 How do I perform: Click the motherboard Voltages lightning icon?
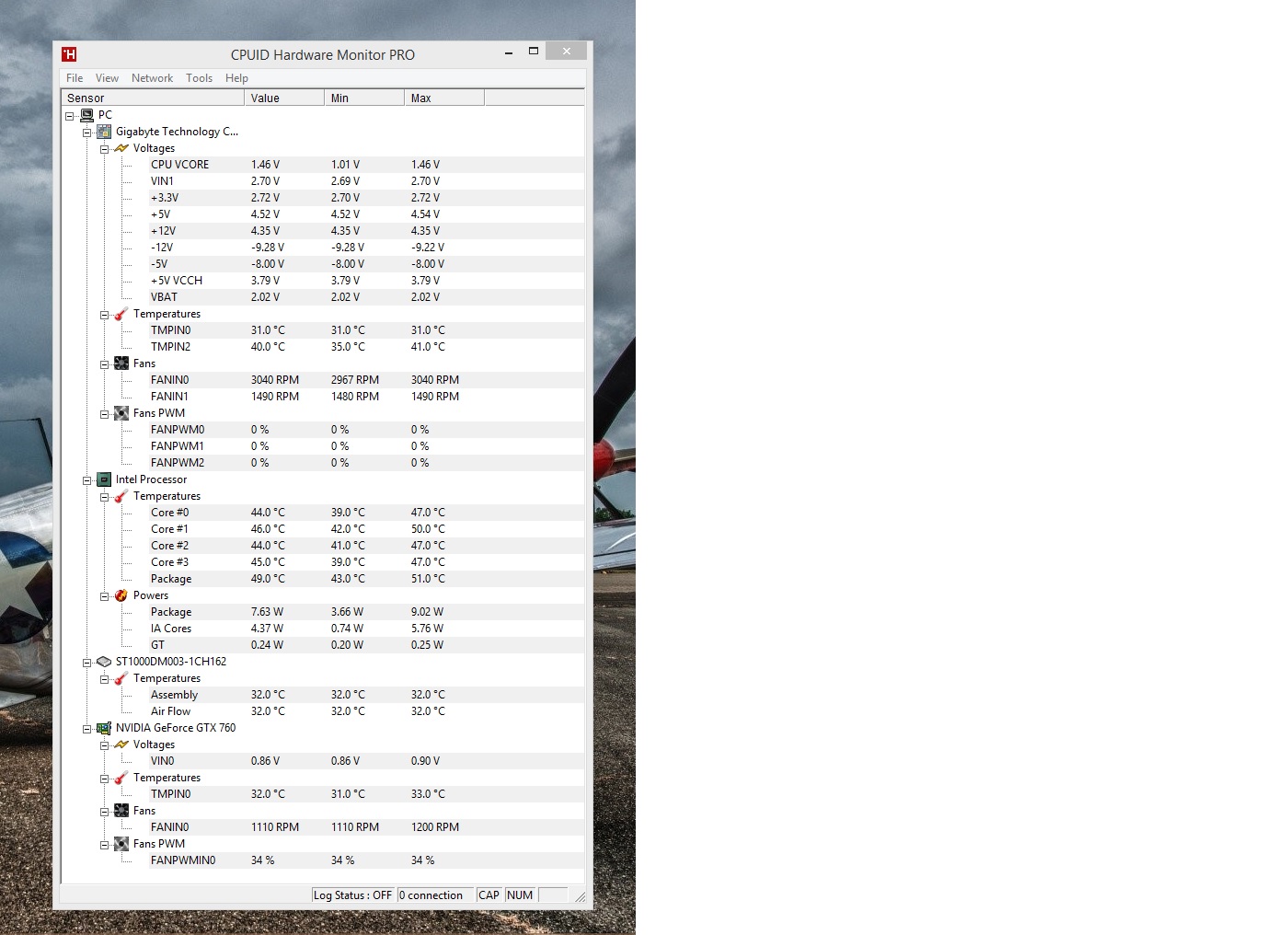click(121, 148)
